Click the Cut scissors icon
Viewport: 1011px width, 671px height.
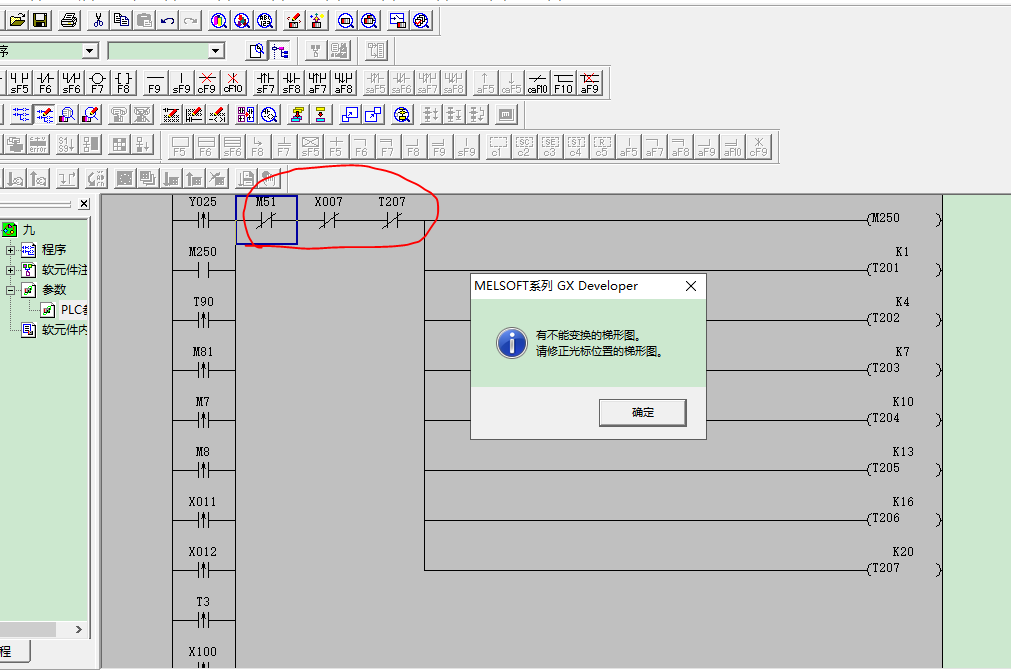tap(98, 20)
